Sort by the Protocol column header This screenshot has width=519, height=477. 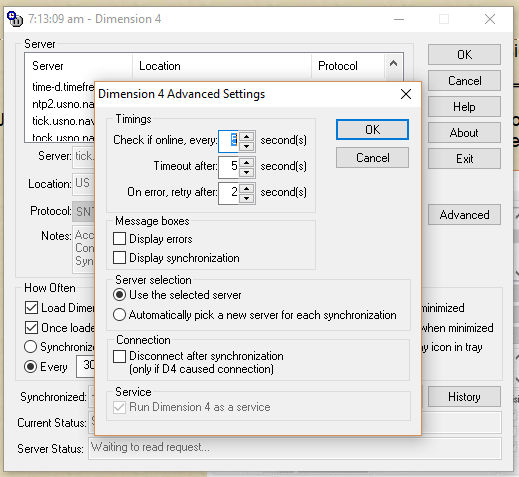click(348, 66)
